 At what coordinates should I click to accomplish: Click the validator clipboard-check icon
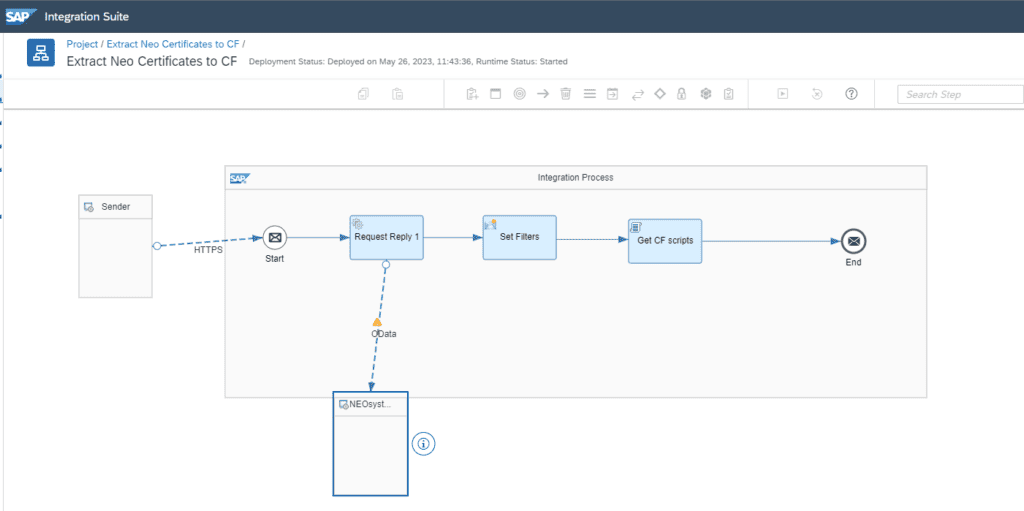click(x=729, y=94)
